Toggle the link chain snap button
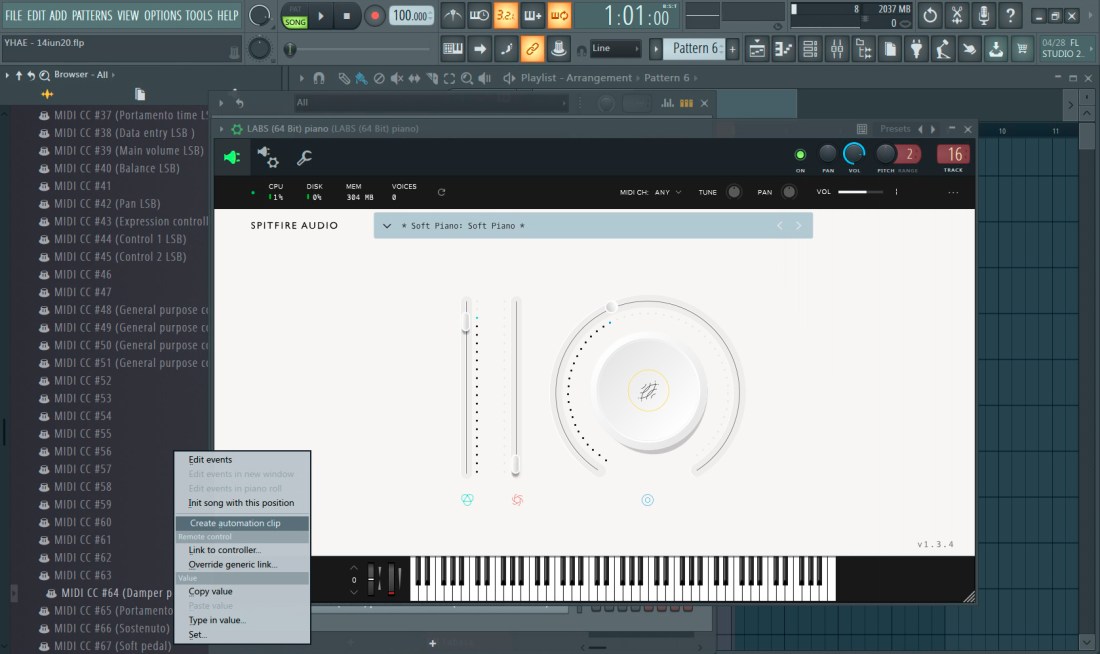This screenshot has width=1100, height=654. click(x=533, y=49)
